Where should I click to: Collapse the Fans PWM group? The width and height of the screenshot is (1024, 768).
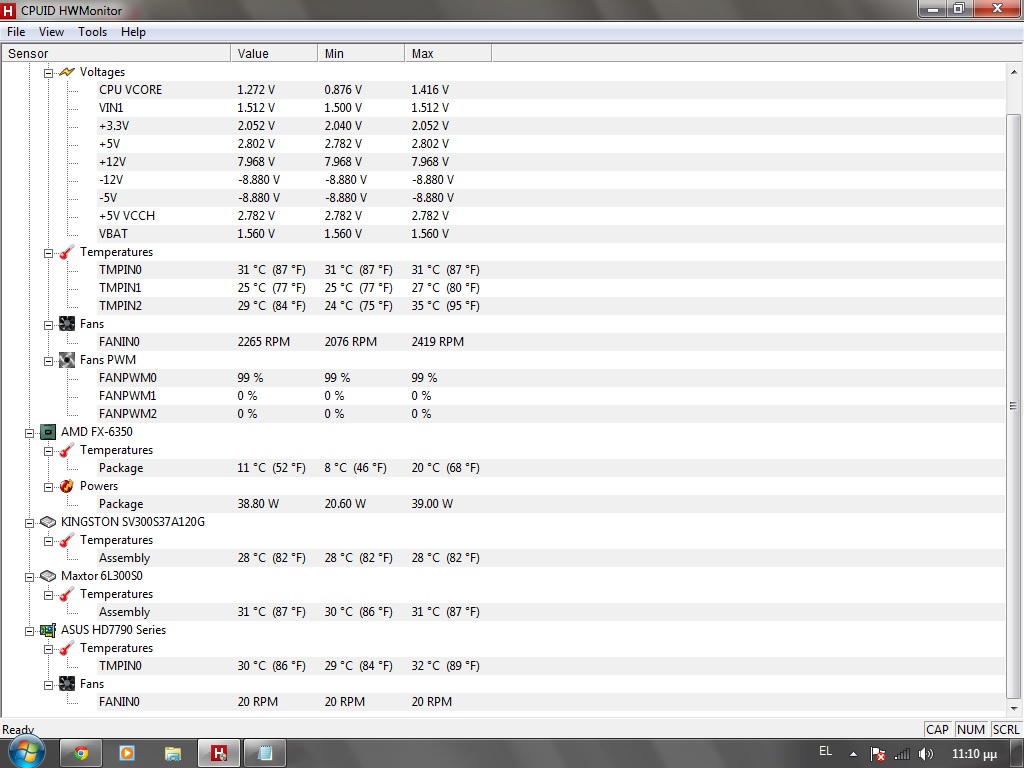point(48,360)
